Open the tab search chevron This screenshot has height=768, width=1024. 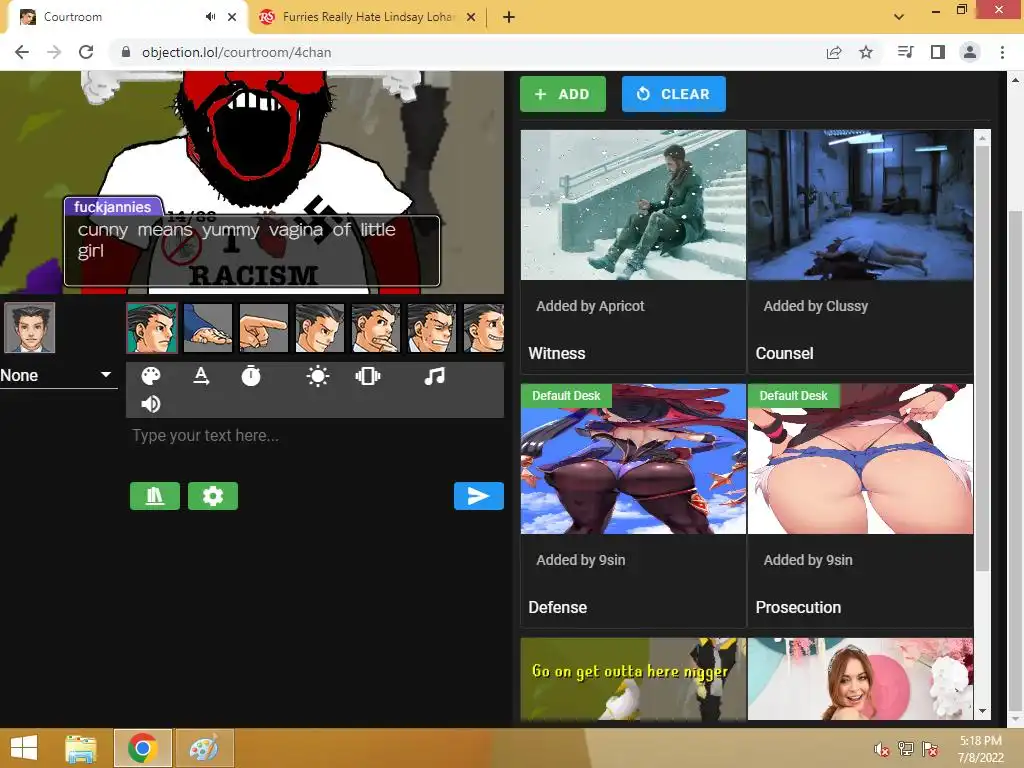coord(899,17)
